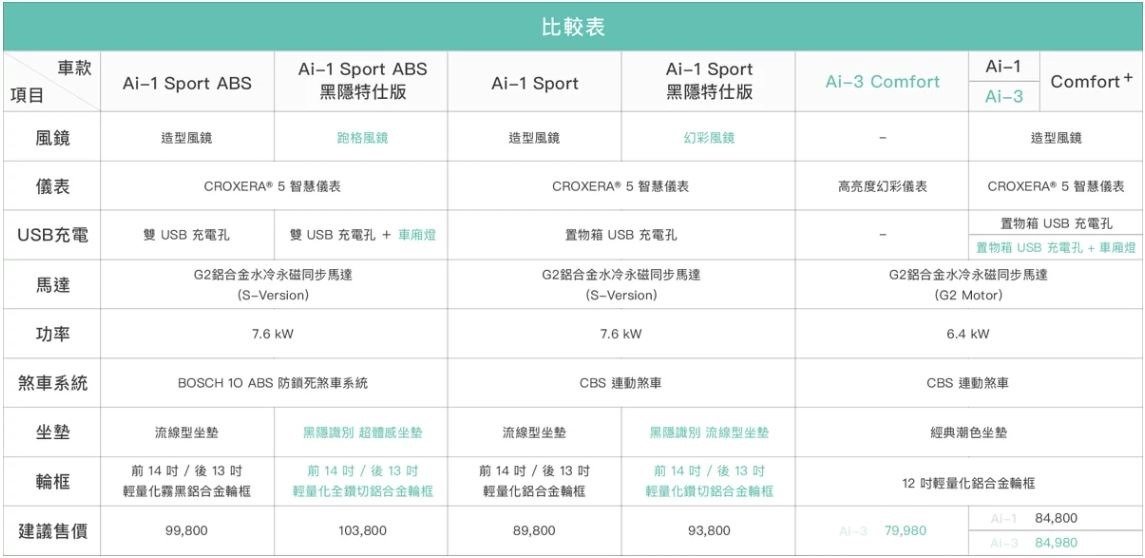Image resolution: width=1145 pixels, height=558 pixels.
Task: Select the Ai-3 Comfort column header
Action: [x=882, y=82]
